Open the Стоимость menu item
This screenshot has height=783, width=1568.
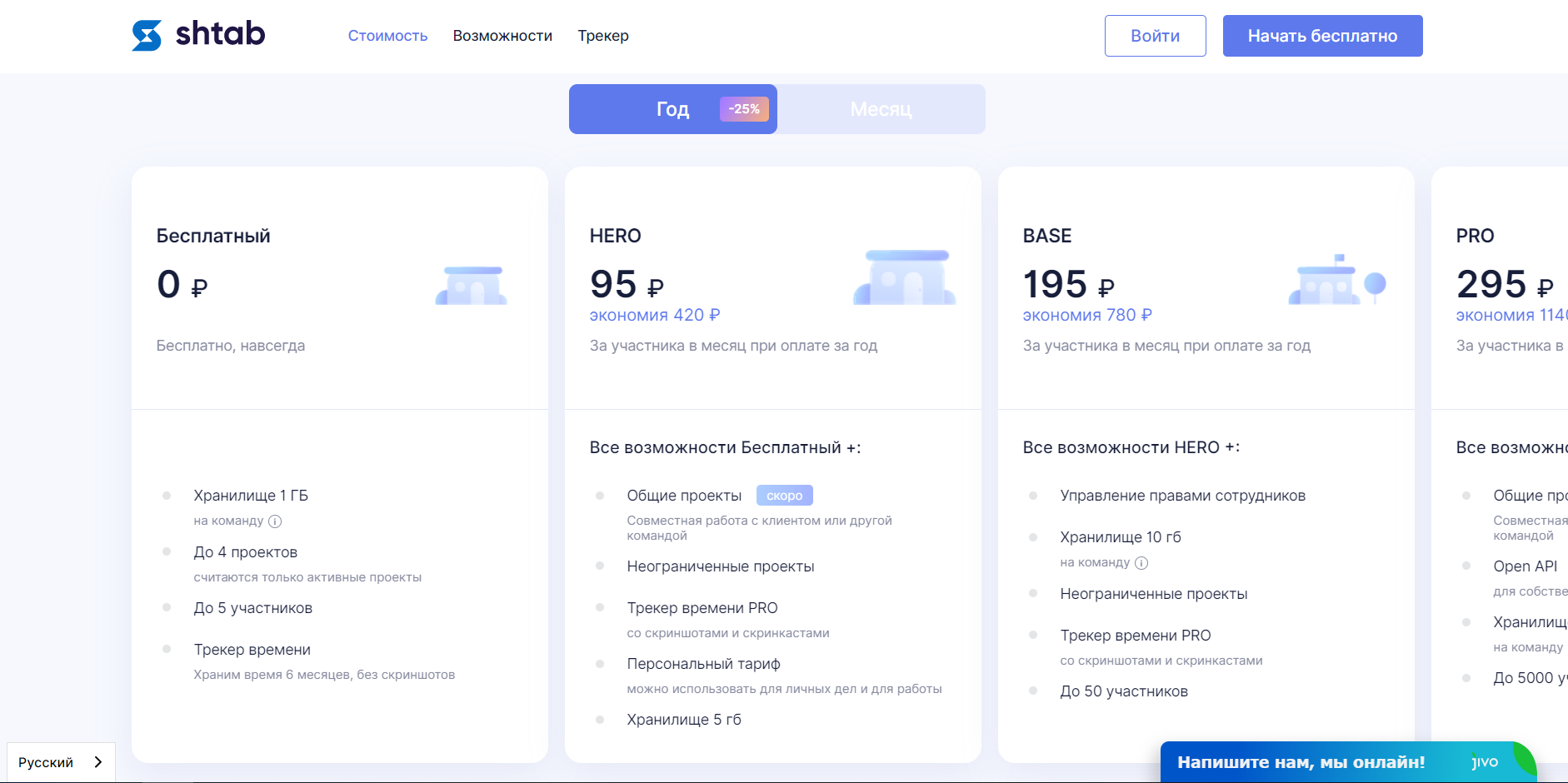click(387, 36)
